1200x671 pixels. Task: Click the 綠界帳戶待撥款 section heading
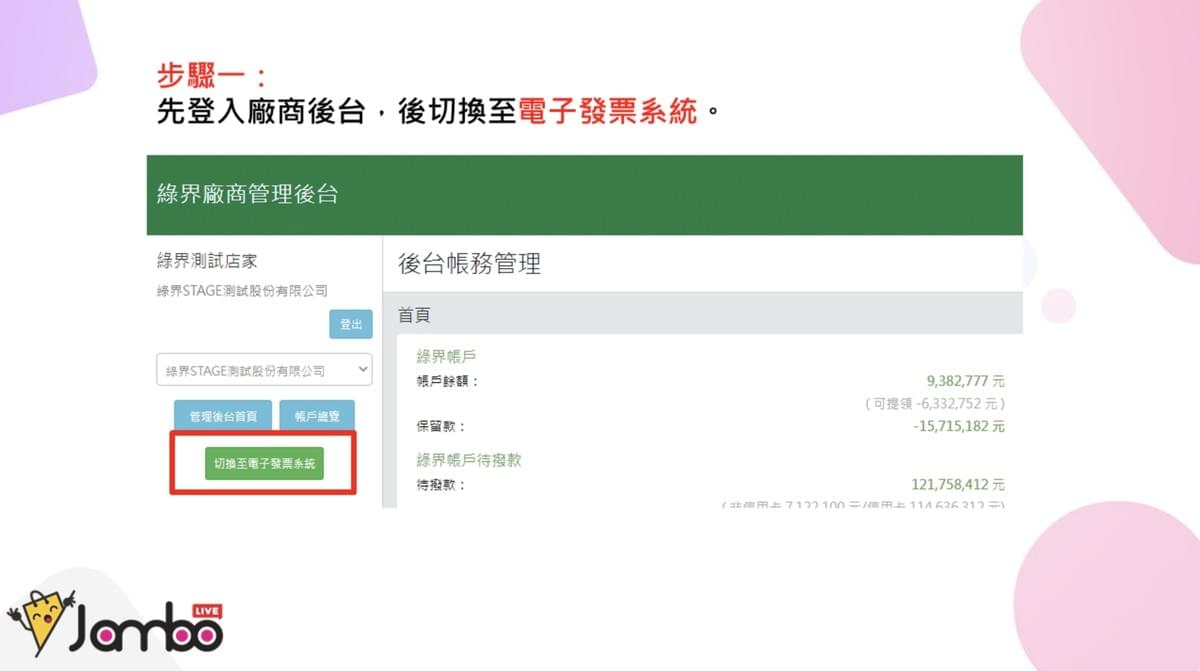[469, 460]
